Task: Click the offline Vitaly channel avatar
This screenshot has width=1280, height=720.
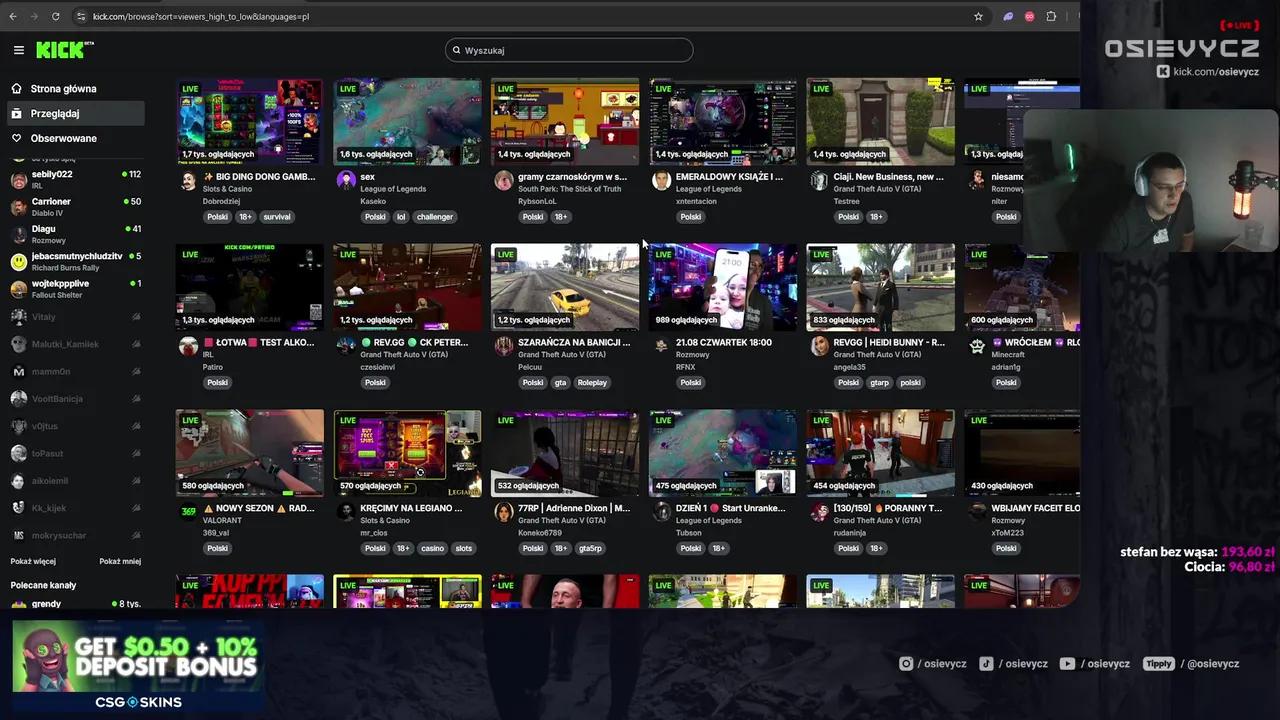Action: point(18,317)
